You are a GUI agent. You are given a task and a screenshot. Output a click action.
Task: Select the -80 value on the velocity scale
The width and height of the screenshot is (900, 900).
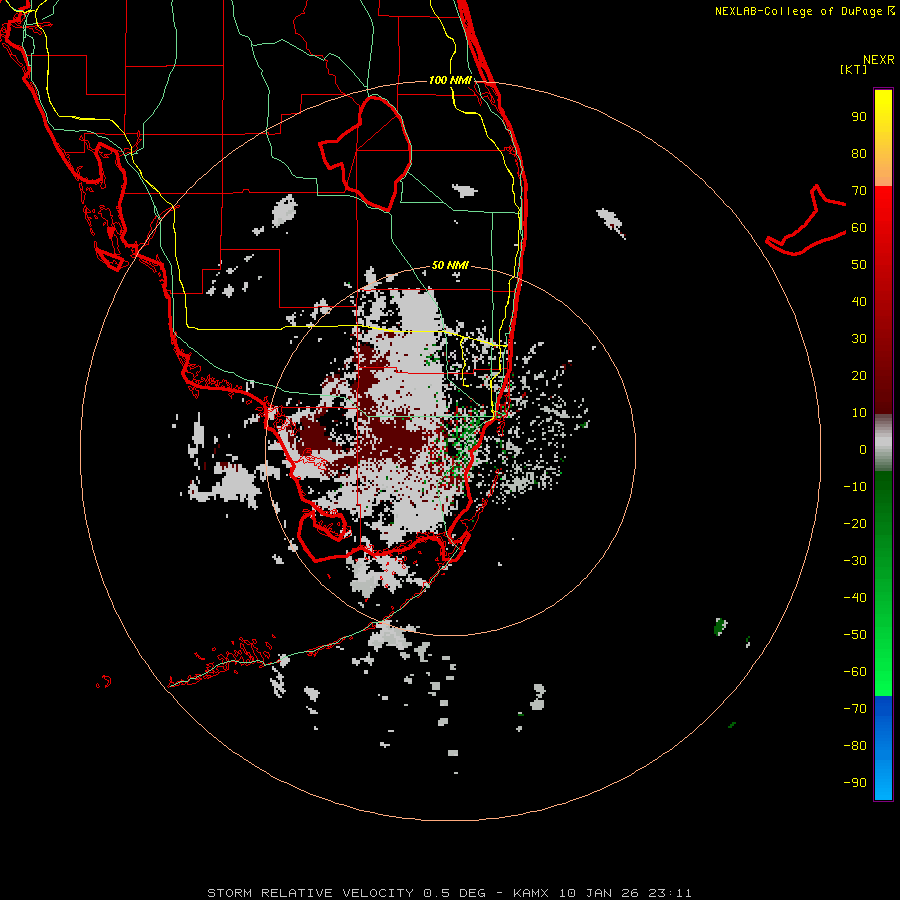coord(855,746)
